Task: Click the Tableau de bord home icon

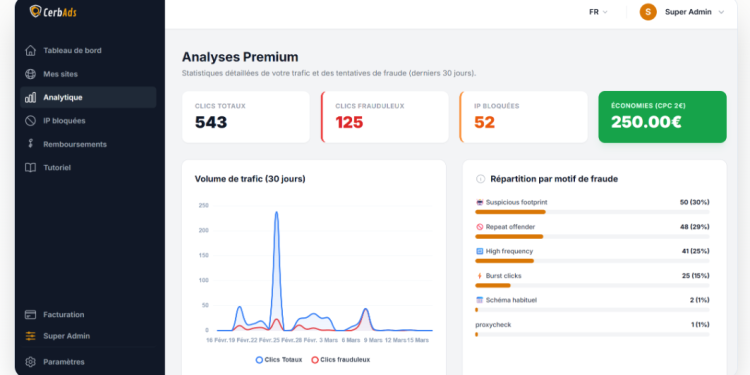Action: (x=30, y=51)
